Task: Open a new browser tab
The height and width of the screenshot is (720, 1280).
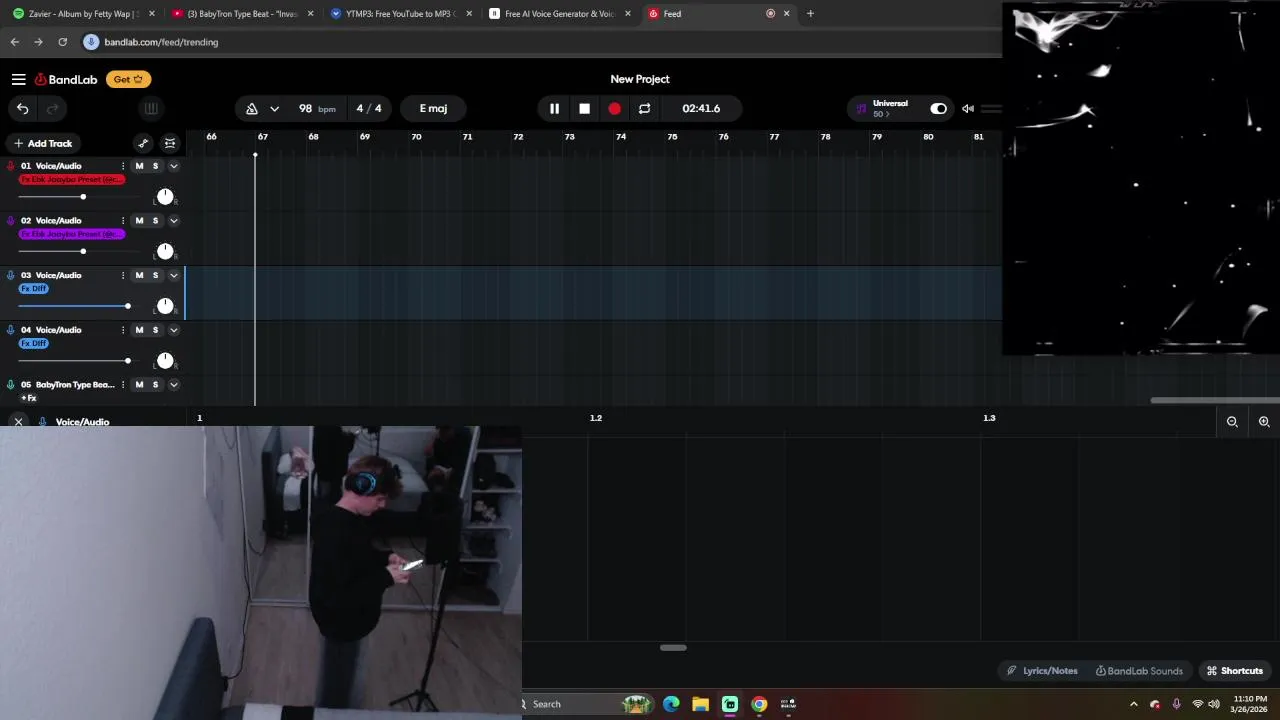Action: tap(810, 14)
